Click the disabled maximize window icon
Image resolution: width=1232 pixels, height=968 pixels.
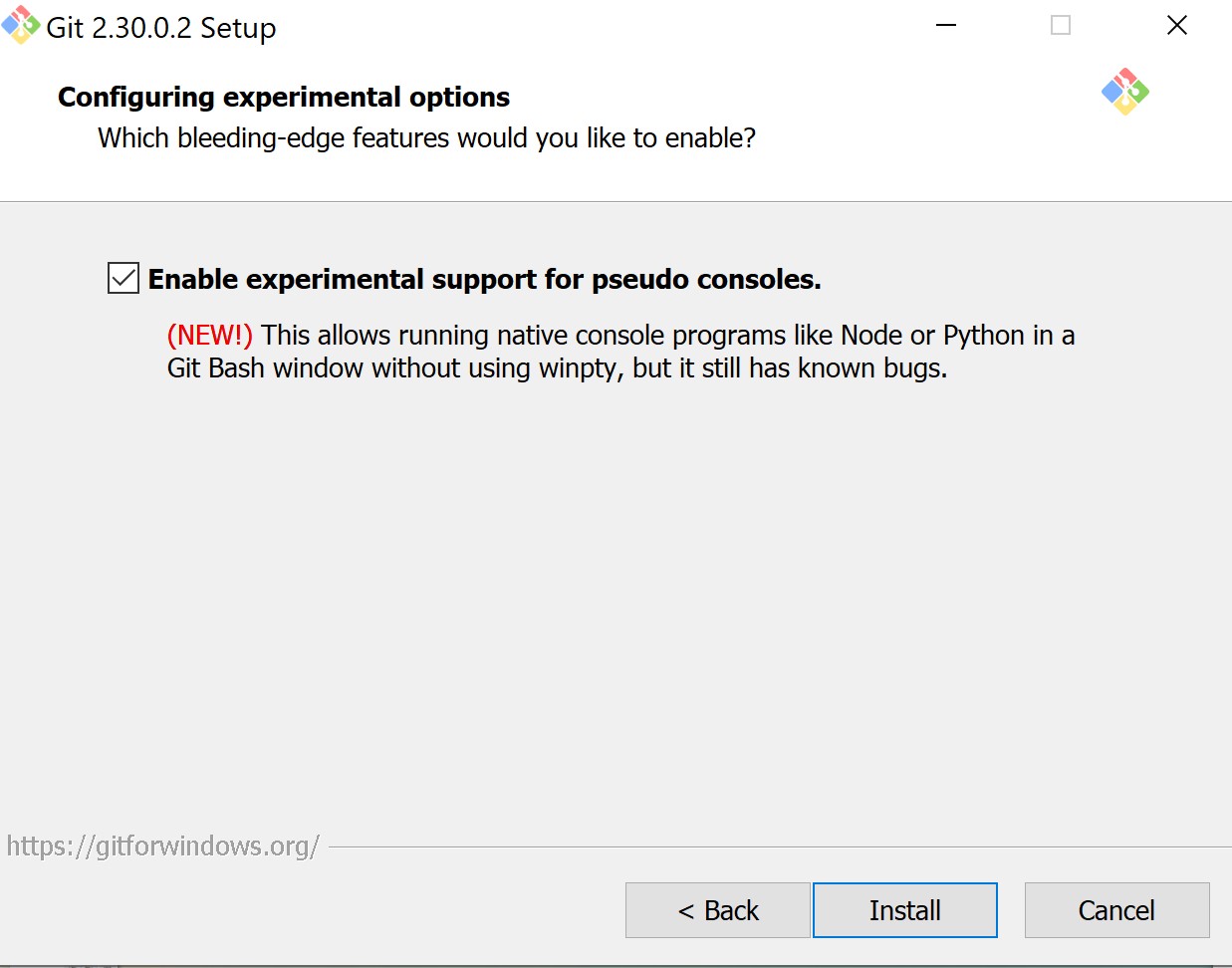pos(1061,25)
